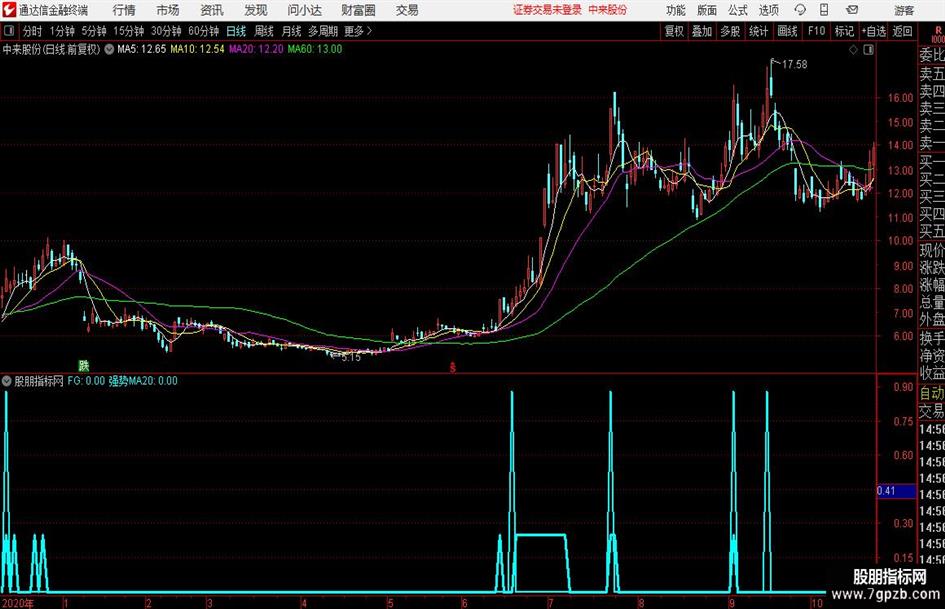Viewport: 945px width, 609px height.
Task: Open the mail envelope icon
Action: coord(852,10)
